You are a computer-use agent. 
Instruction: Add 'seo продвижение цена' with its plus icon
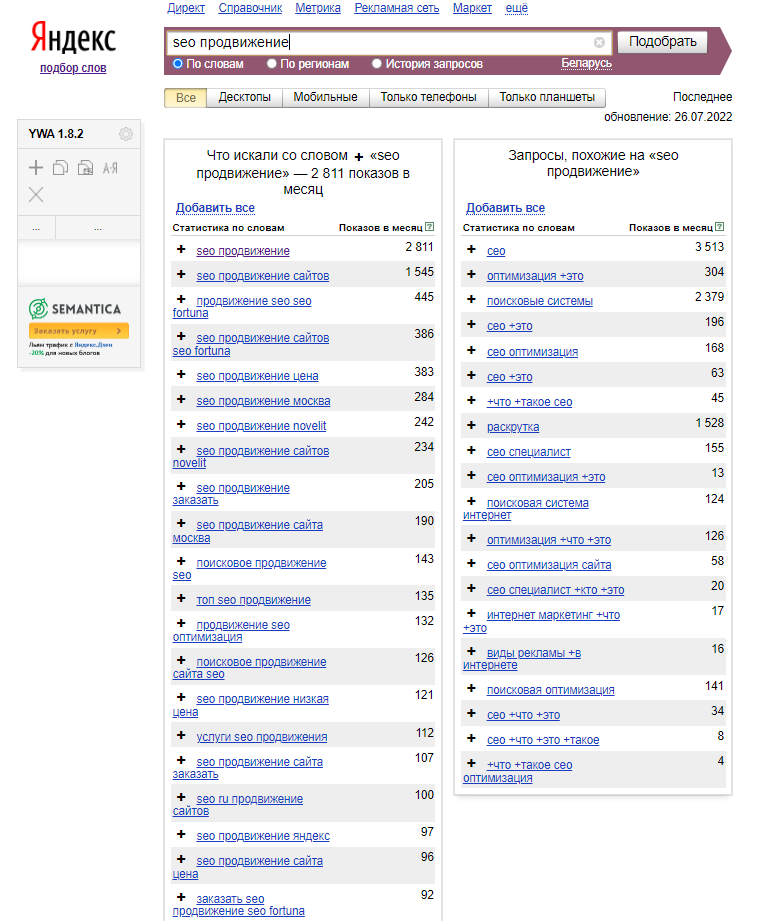coord(181,375)
